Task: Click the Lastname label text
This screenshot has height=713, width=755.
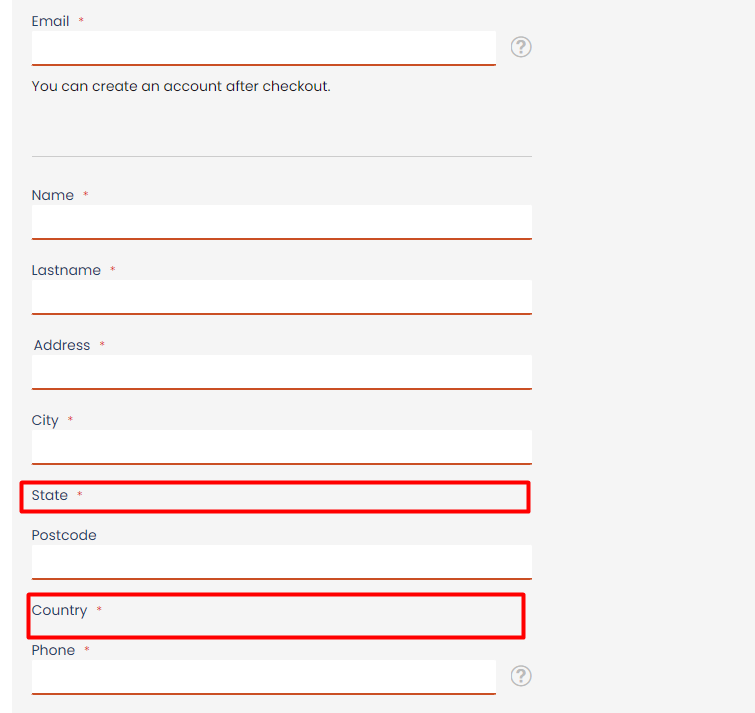Action: tap(66, 270)
